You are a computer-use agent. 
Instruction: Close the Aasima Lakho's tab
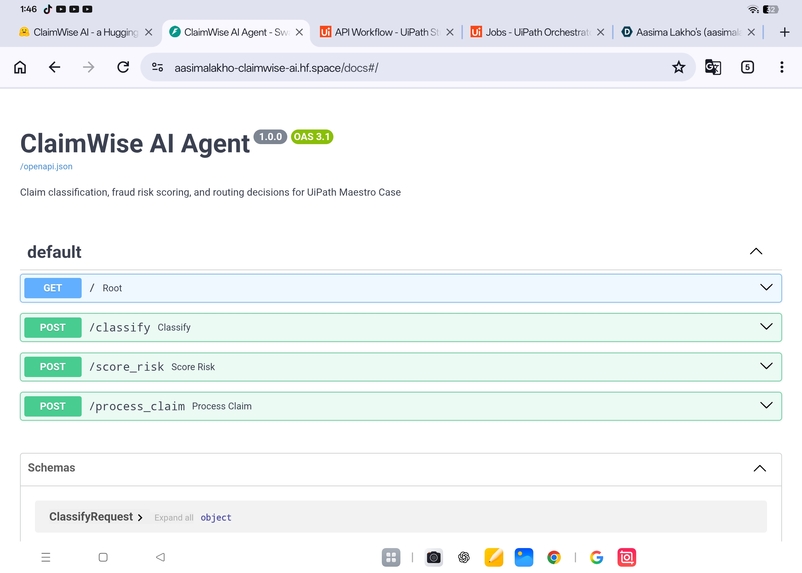point(751,32)
